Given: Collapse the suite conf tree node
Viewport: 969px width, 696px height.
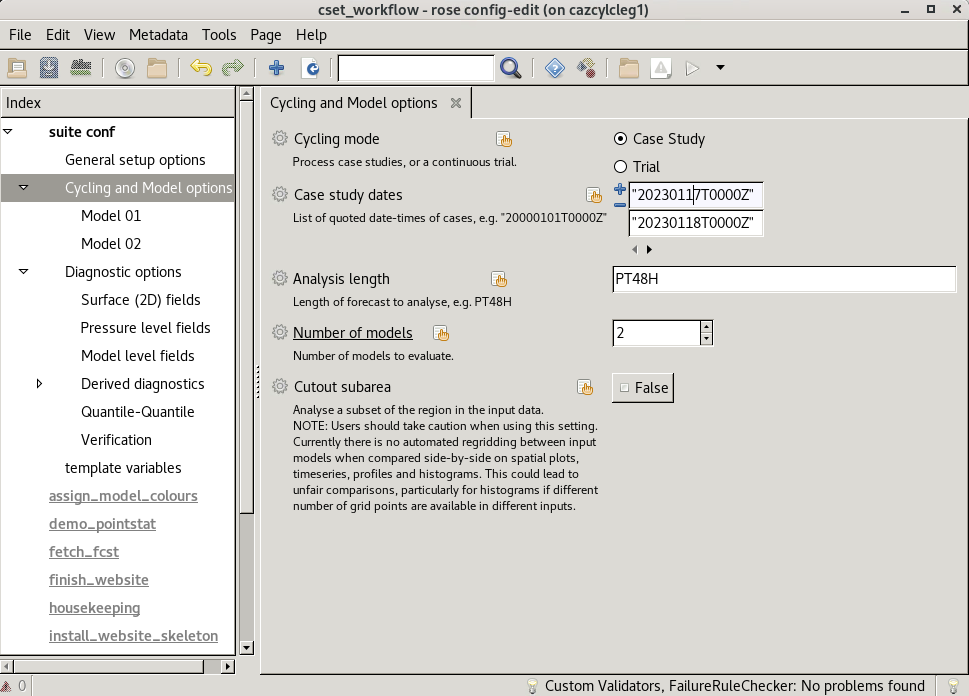Looking at the screenshot, I should [x=8, y=132].
